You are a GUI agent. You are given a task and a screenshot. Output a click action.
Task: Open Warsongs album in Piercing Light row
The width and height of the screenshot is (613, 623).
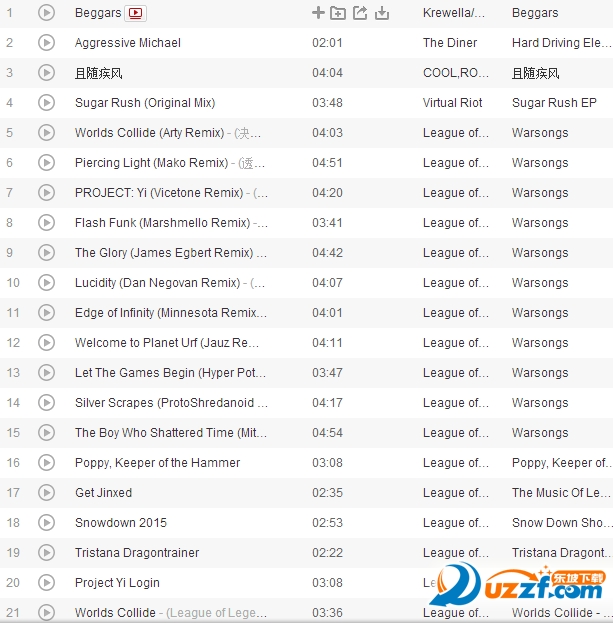coord(540,163)
